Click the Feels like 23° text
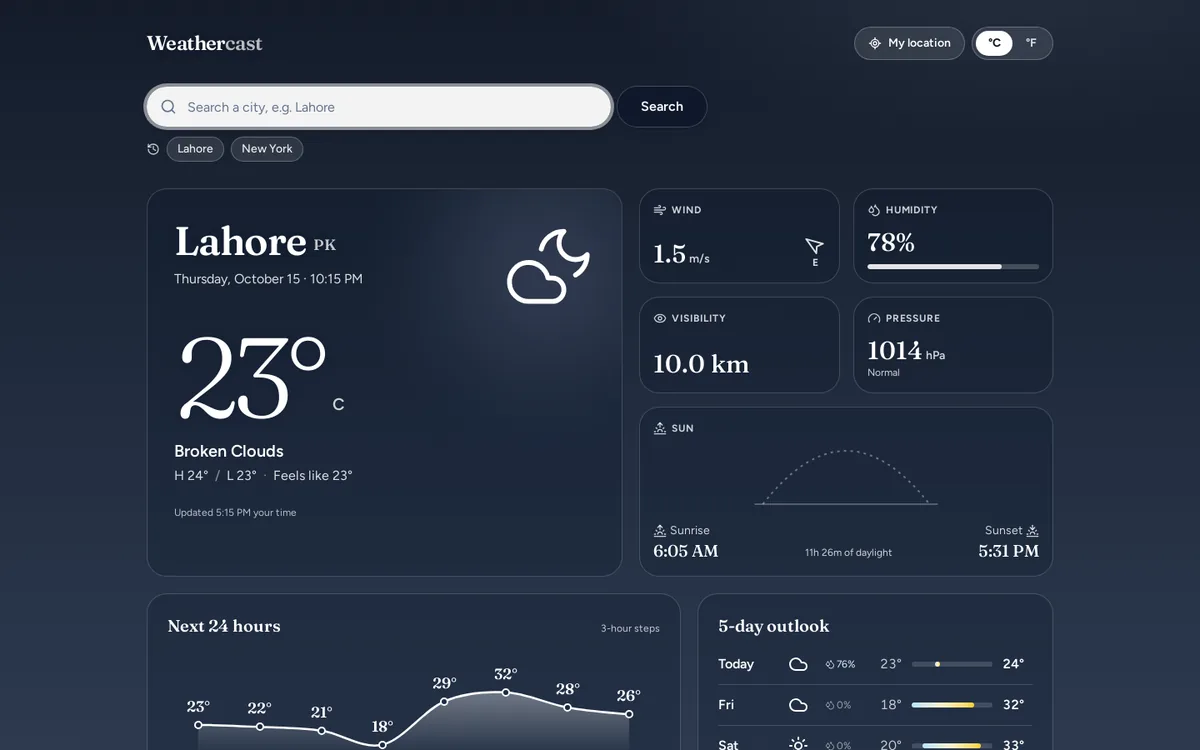Screen dimensions: 1200x750 (313, 476)
